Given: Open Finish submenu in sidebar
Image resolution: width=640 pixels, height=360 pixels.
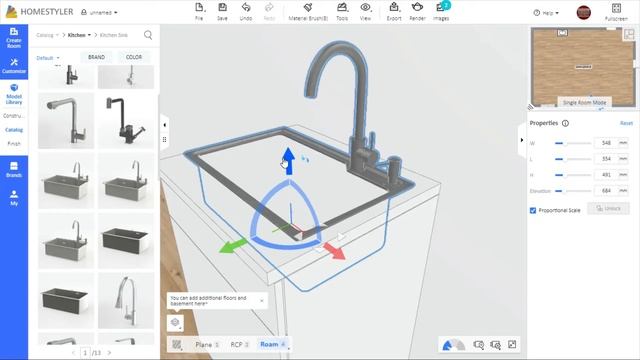Looking at the screenshot, I should 14,144.
